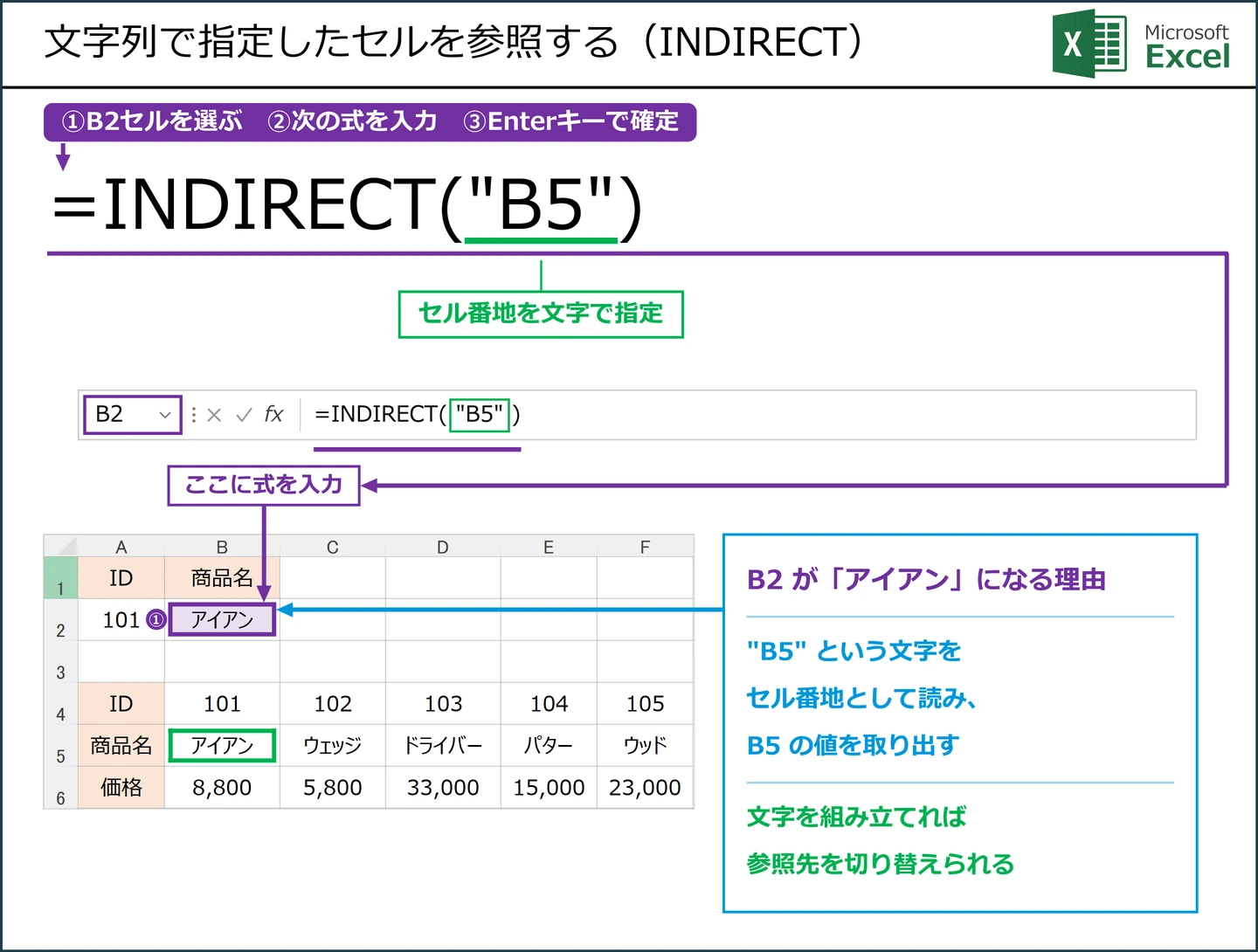Click cell A2 with value 101
1258x952 pixels.
[121, 620]
